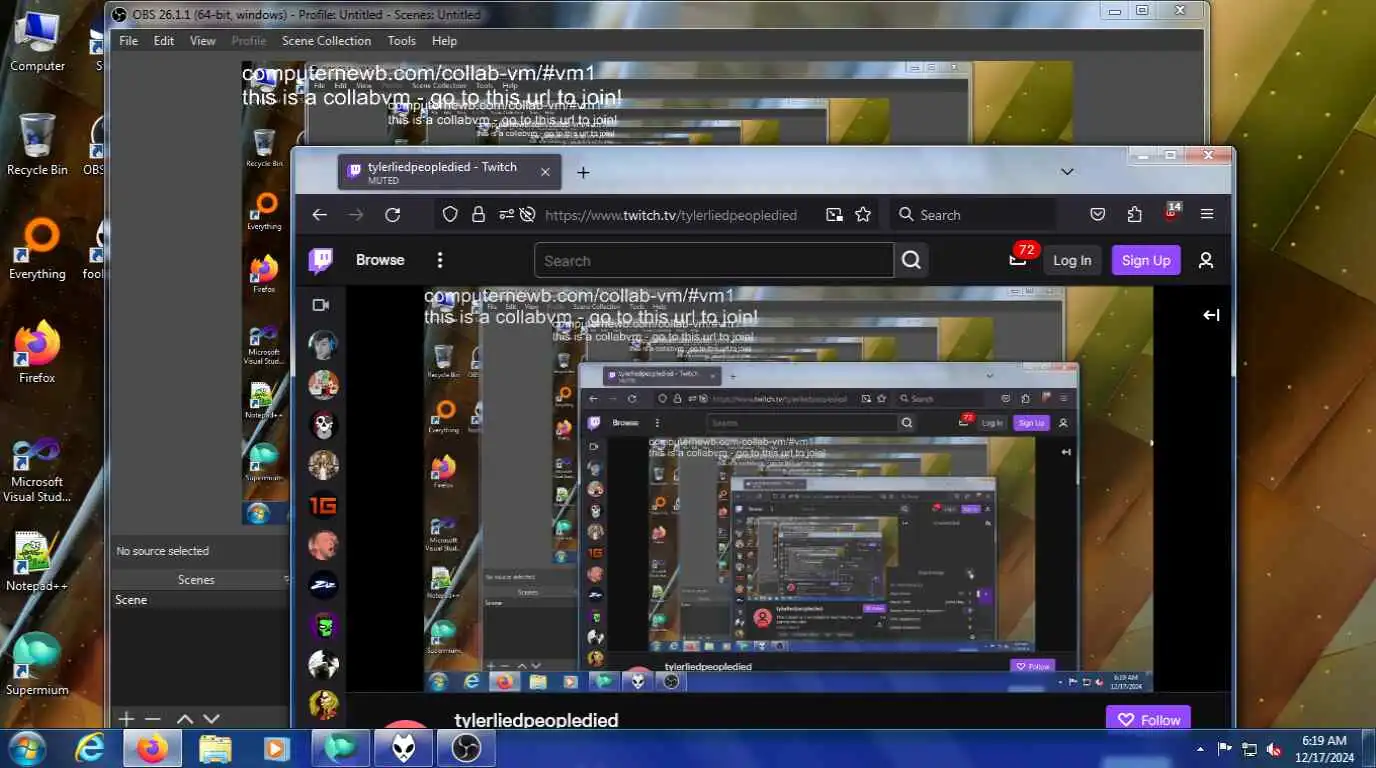Launch Internet Explorer from the taskbar
Image resolution: width=1376 pixels, height=768 pixels.
pyautogui.click(x=91, y=748)
